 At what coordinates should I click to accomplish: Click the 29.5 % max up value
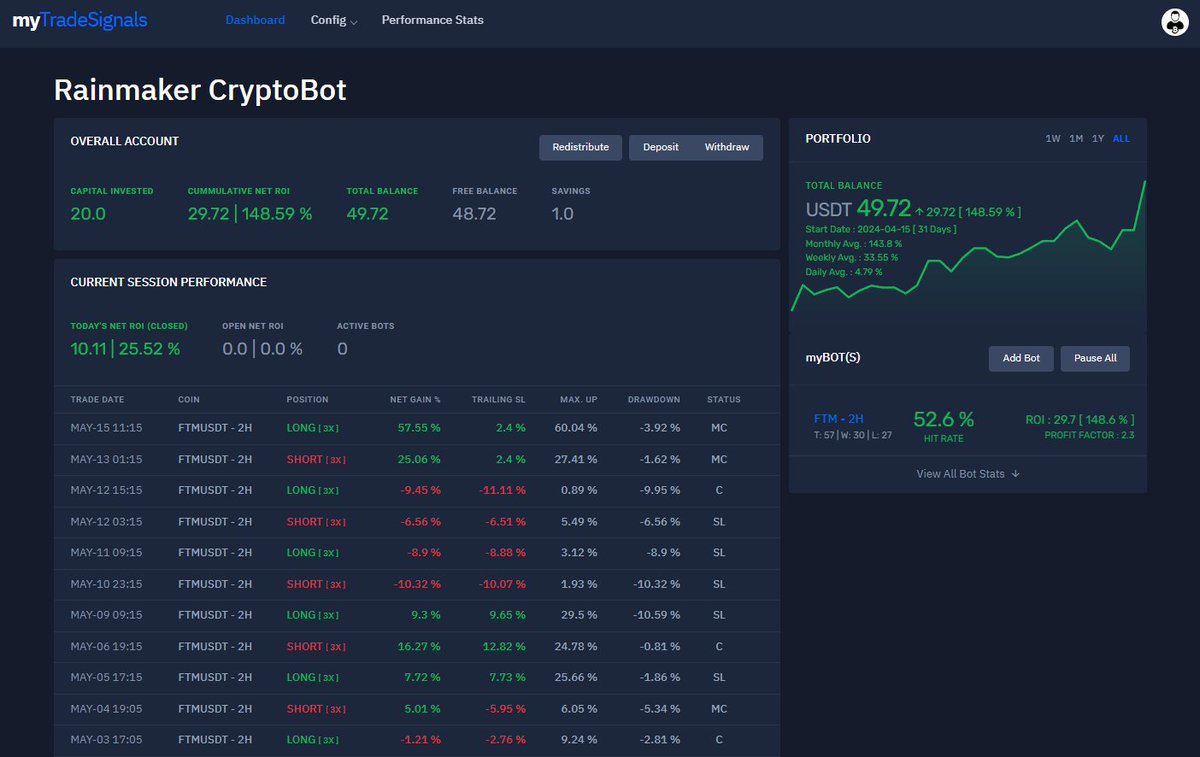(580, 615)
